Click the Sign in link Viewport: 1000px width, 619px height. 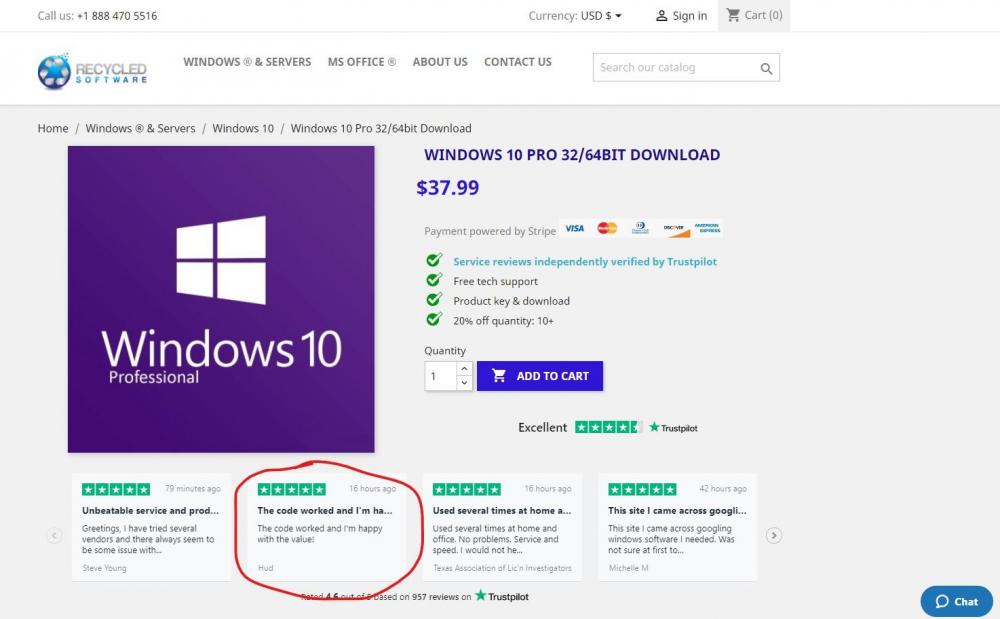(x=689, y=16)
